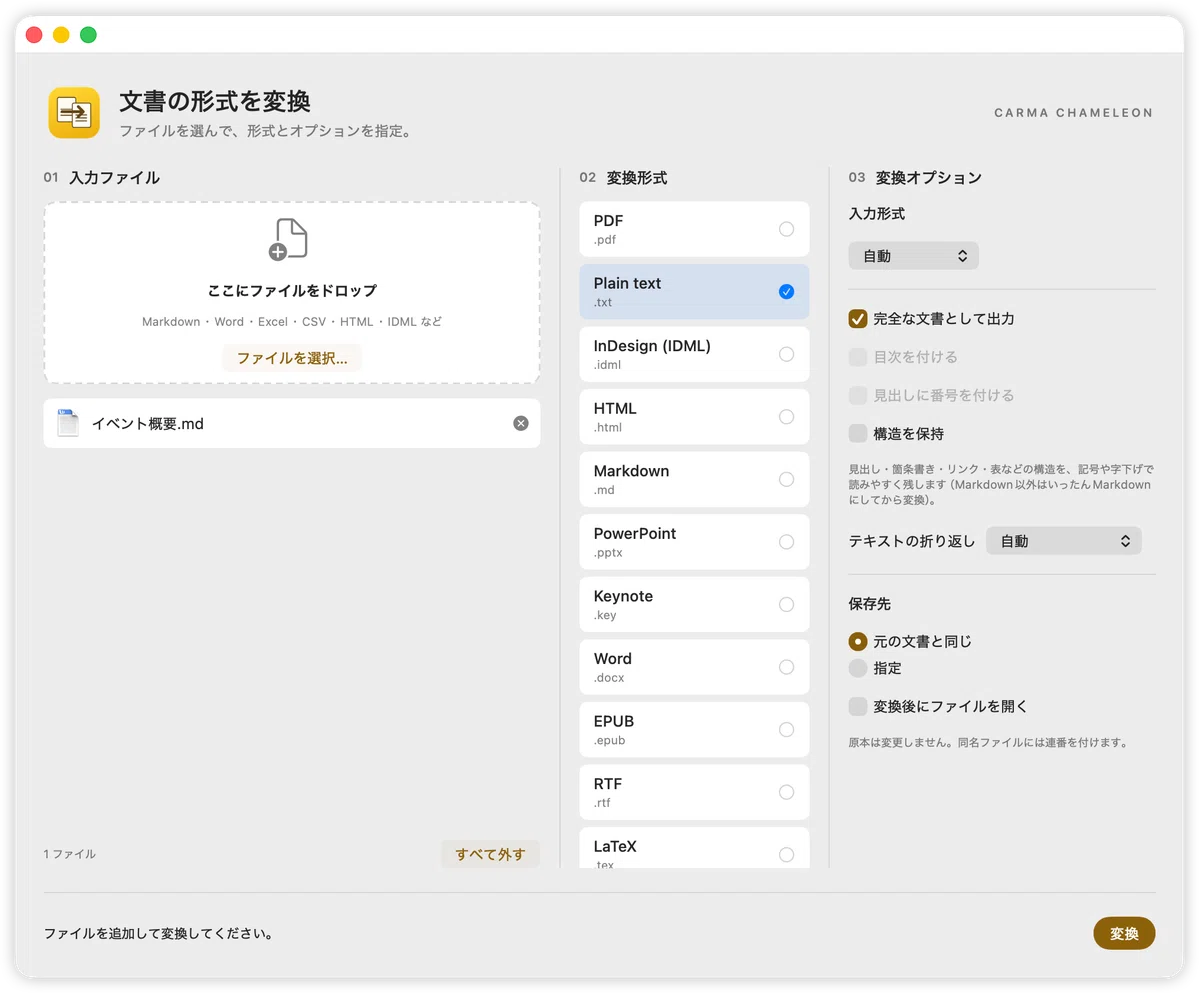Select the LaTeX format
The width and height of the screenshot is (1200, 994).
(x=694, y=847)
